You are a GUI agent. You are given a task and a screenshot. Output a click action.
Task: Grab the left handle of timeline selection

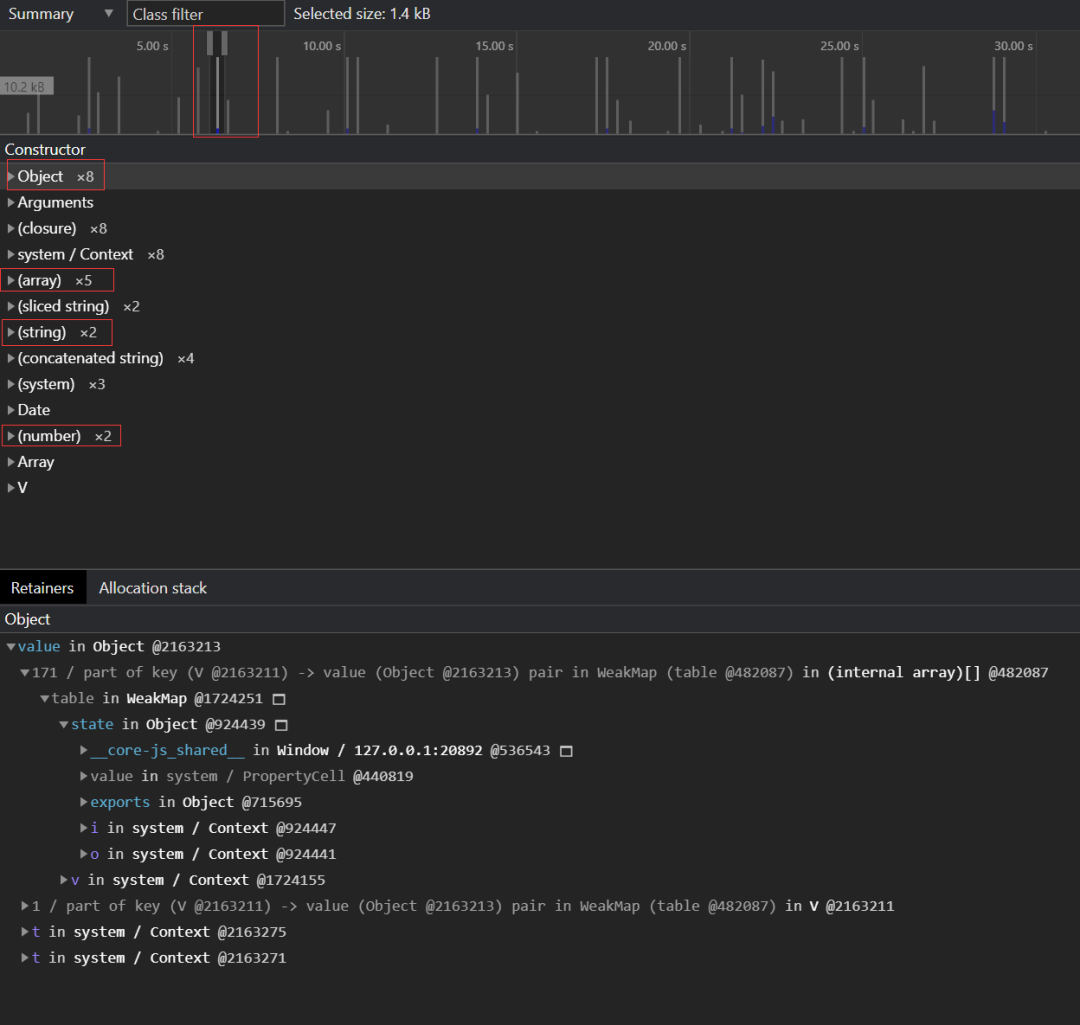click(210, 43)
